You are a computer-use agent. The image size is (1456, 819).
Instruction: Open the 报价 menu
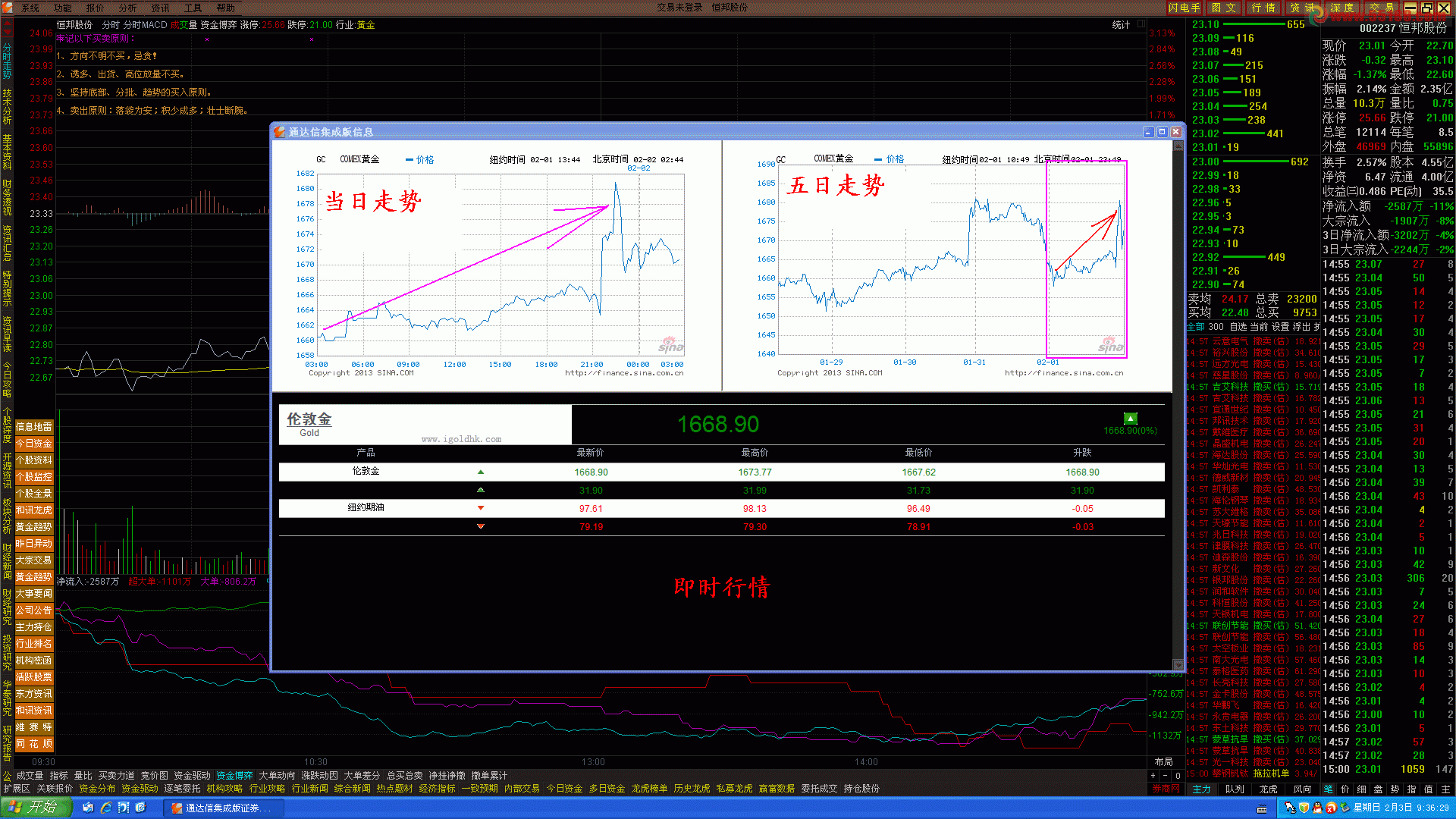[95, 8]
